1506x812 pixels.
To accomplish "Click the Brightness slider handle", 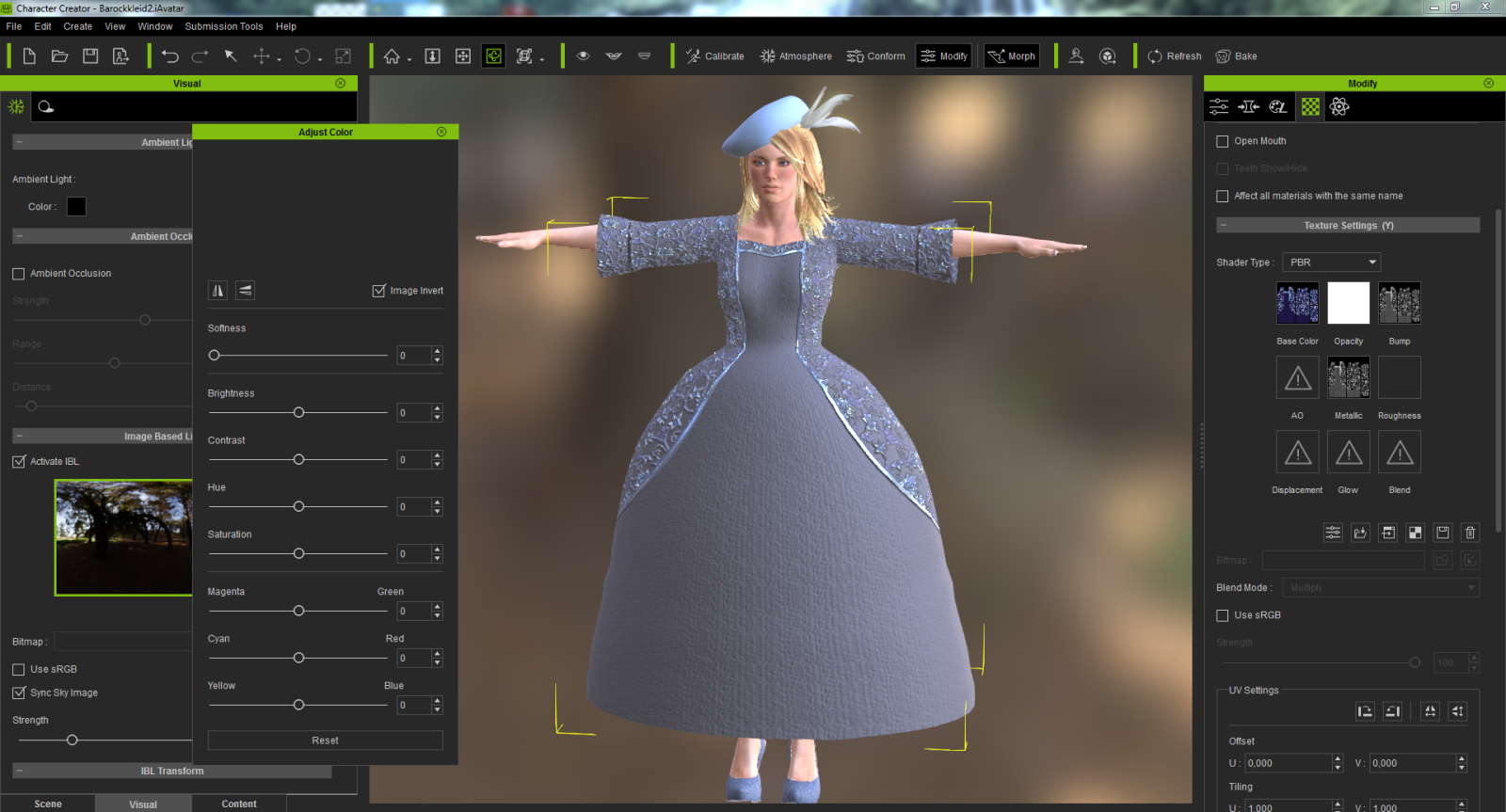I will (298, 412).
